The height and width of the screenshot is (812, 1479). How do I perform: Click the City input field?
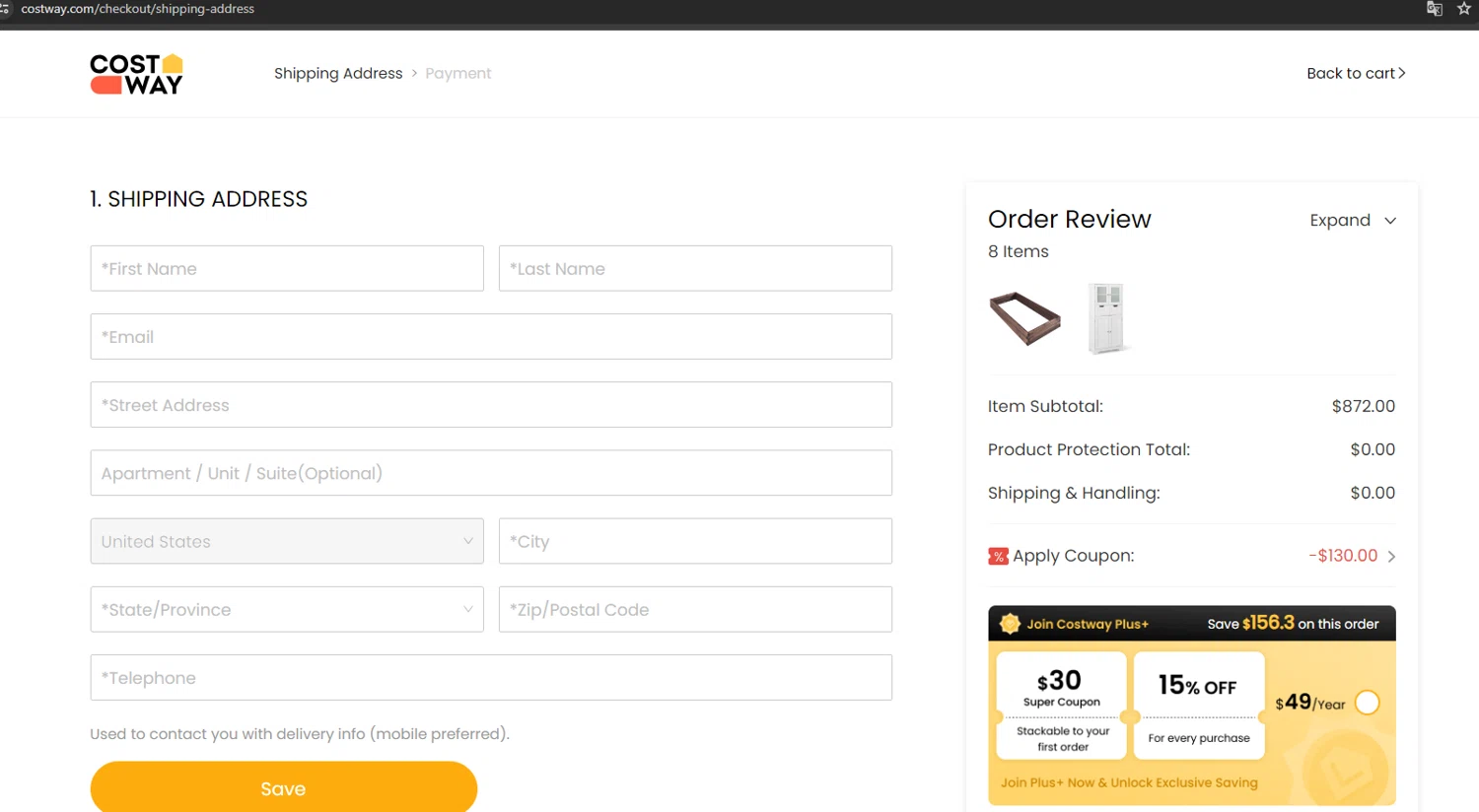pyautogui.click(x=695, y=541)
